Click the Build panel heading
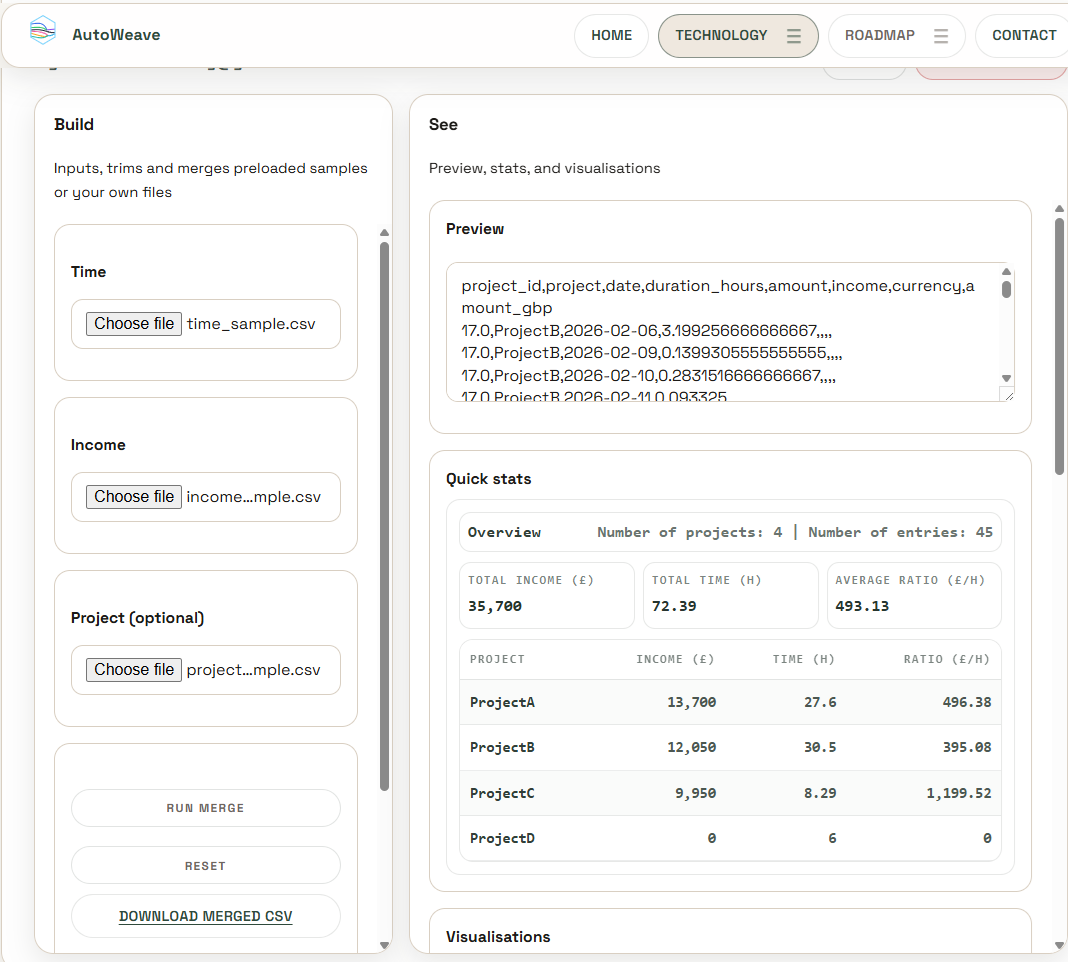1068x962 pixels. point(74,125)
